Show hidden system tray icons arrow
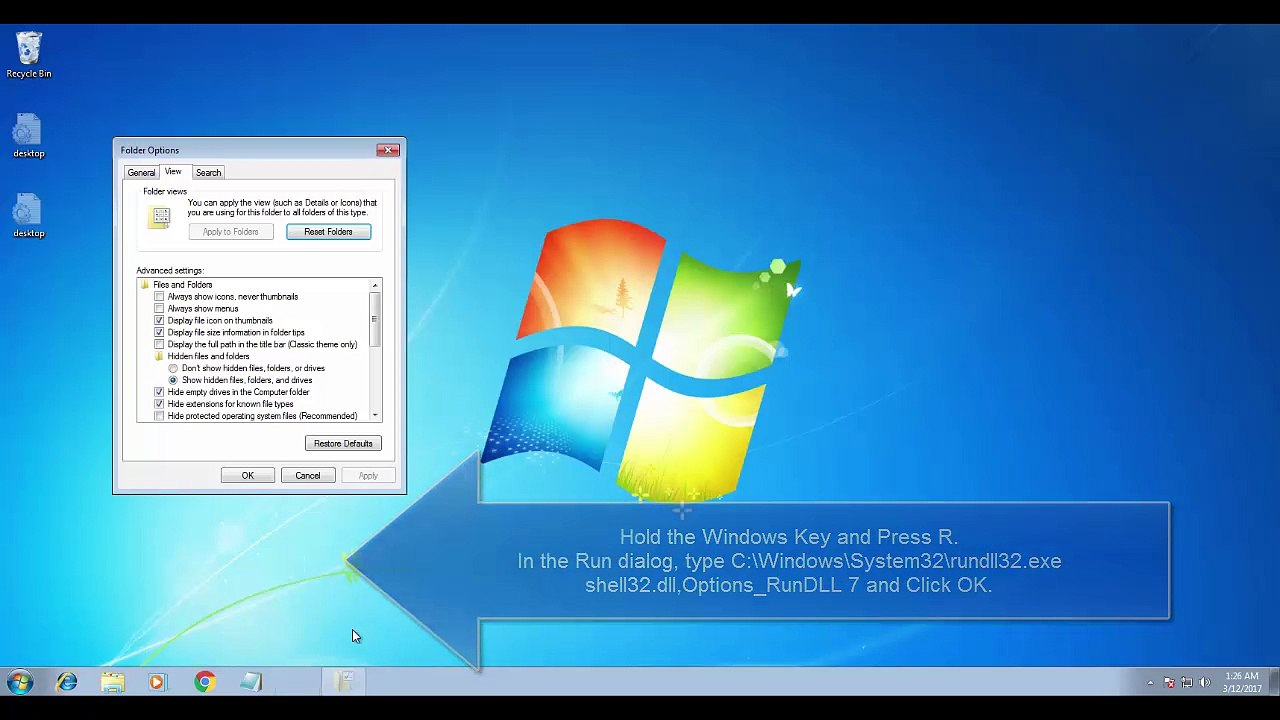 (1150, 683)
